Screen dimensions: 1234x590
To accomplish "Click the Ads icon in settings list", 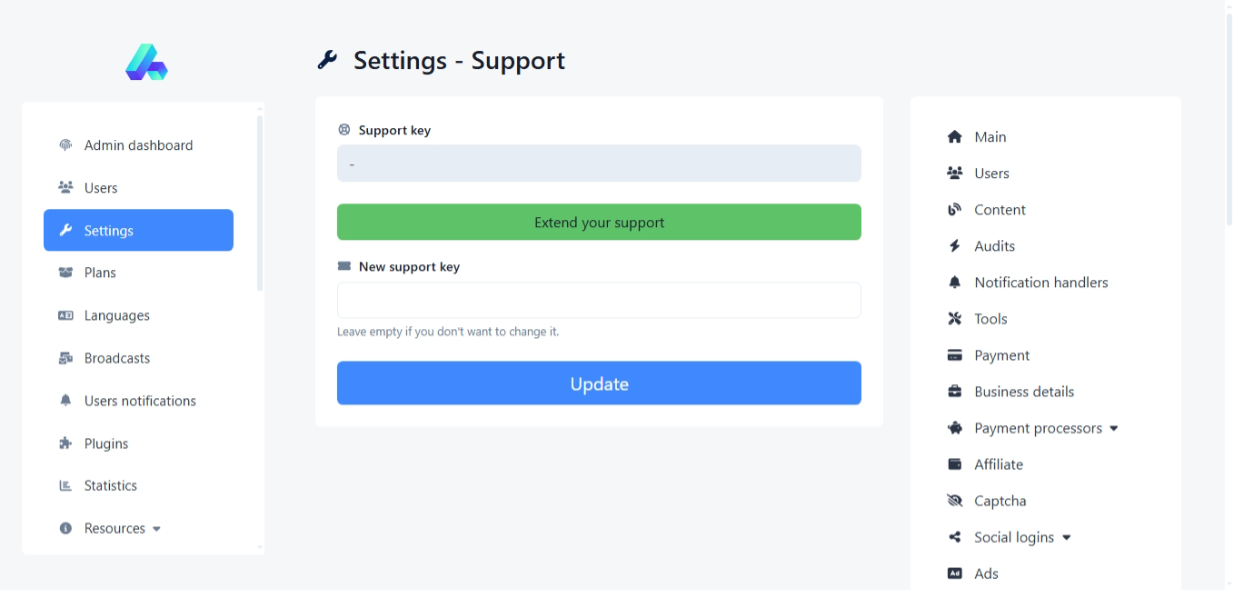I will coord(954,574).
